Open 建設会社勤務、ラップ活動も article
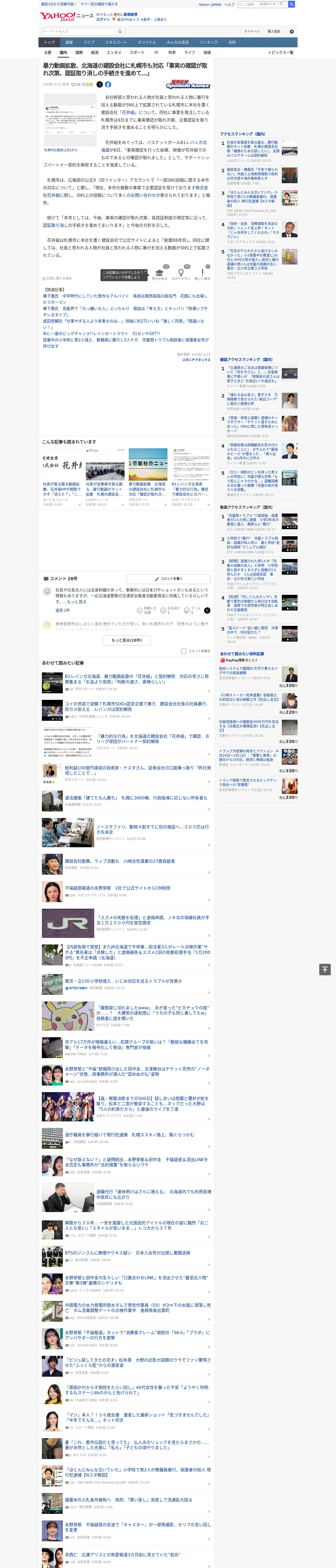 point(120,861)
